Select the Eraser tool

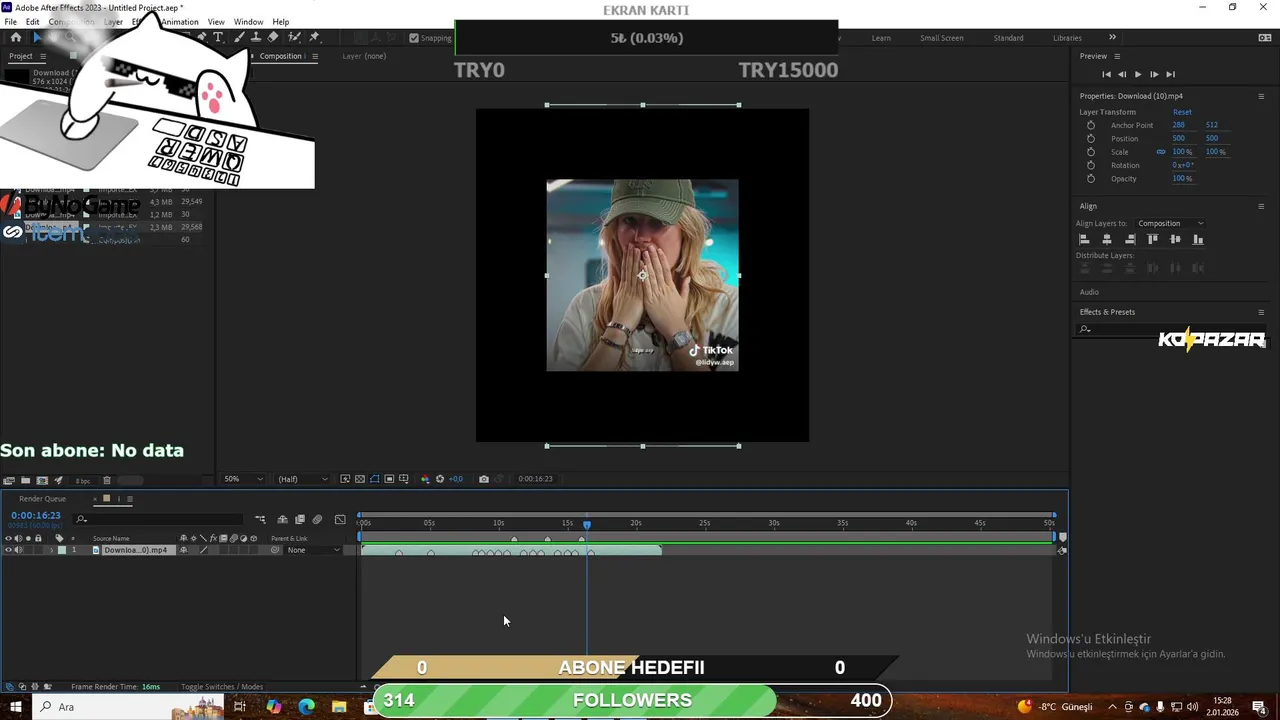coord(273,38)
